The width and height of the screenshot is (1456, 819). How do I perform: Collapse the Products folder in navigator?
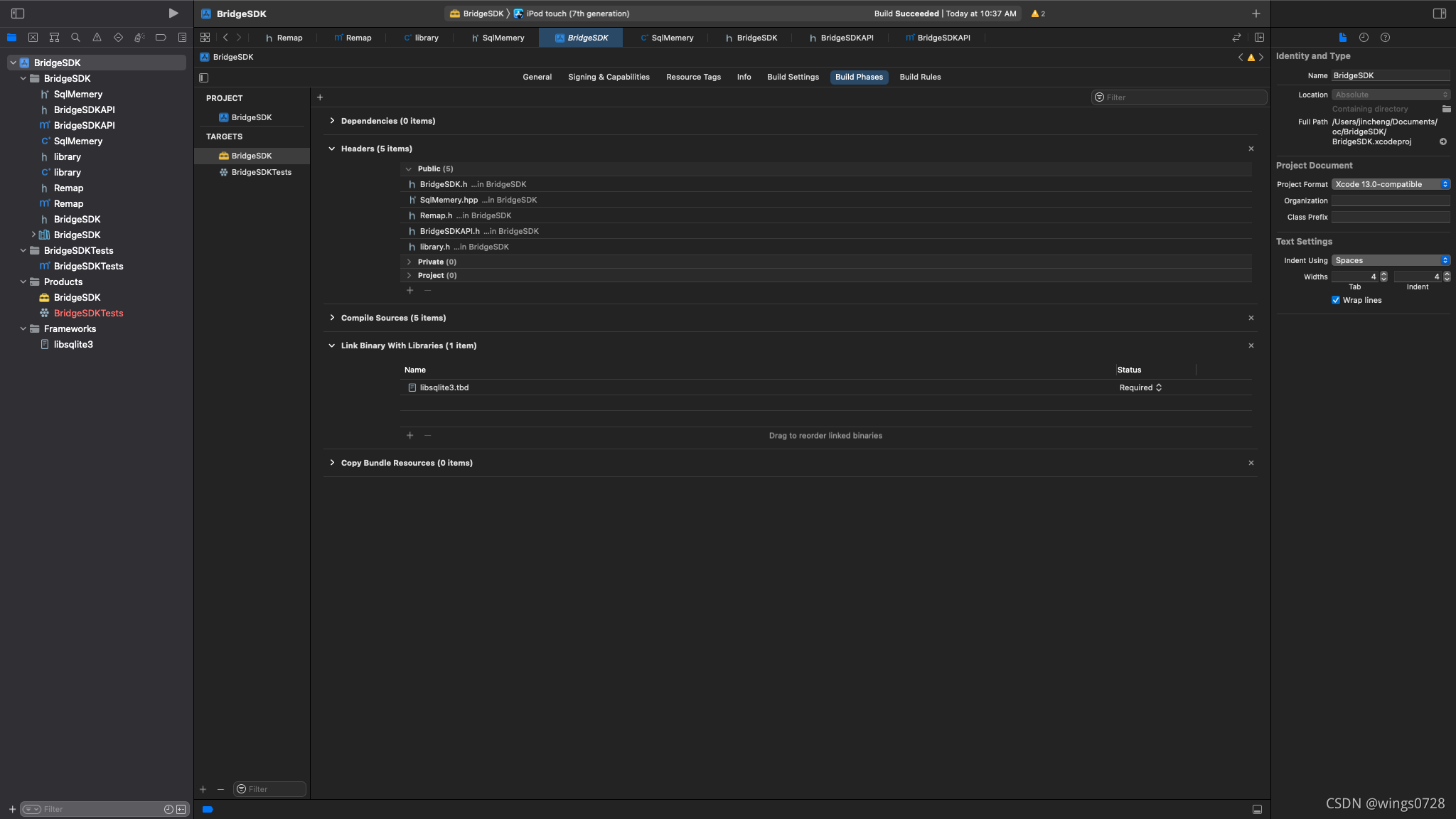click(23, 282)
